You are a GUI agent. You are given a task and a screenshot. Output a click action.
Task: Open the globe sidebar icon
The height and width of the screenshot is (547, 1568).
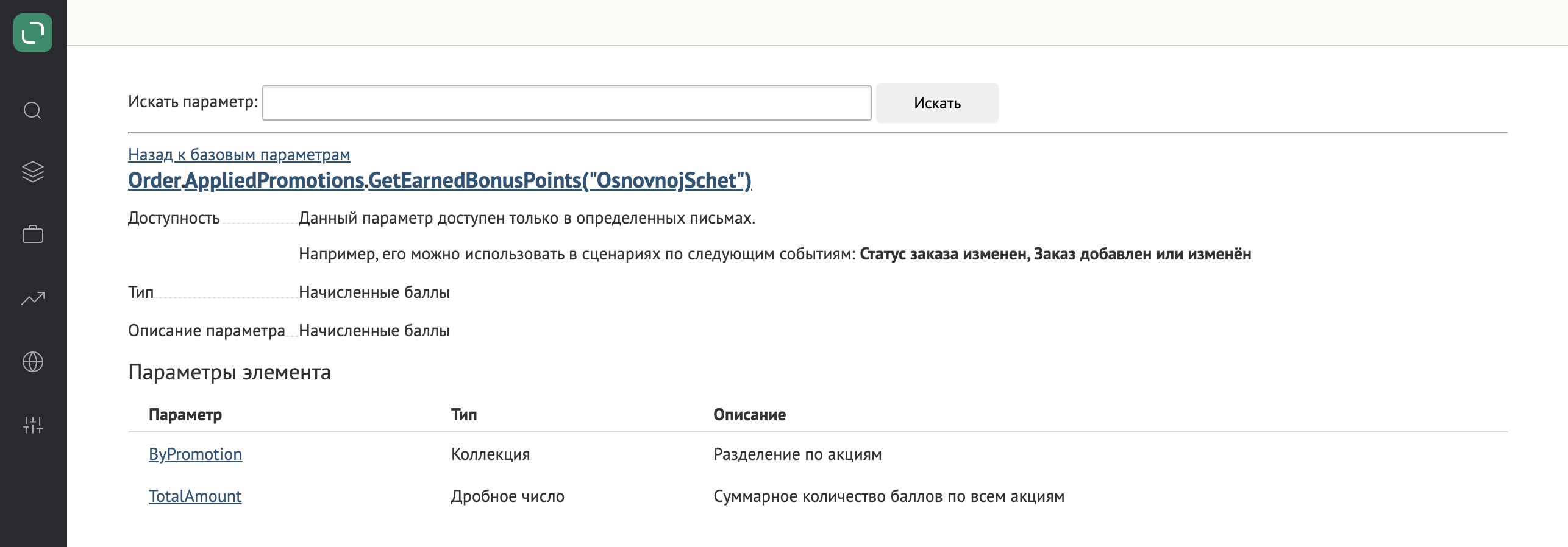(x=33, y=362)
